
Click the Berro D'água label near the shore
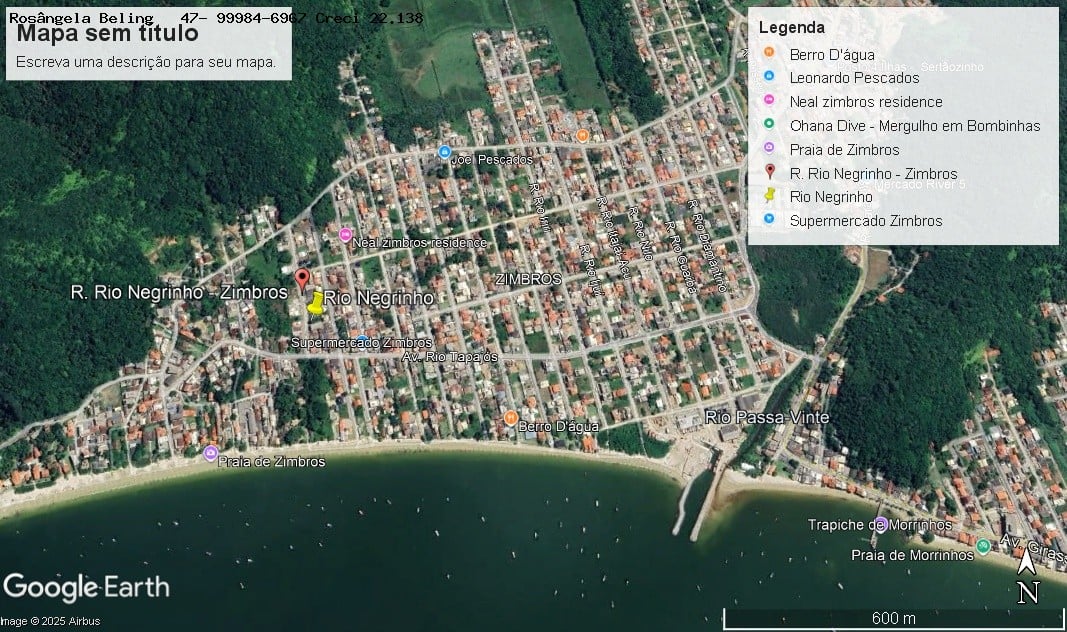coord(559,426)
